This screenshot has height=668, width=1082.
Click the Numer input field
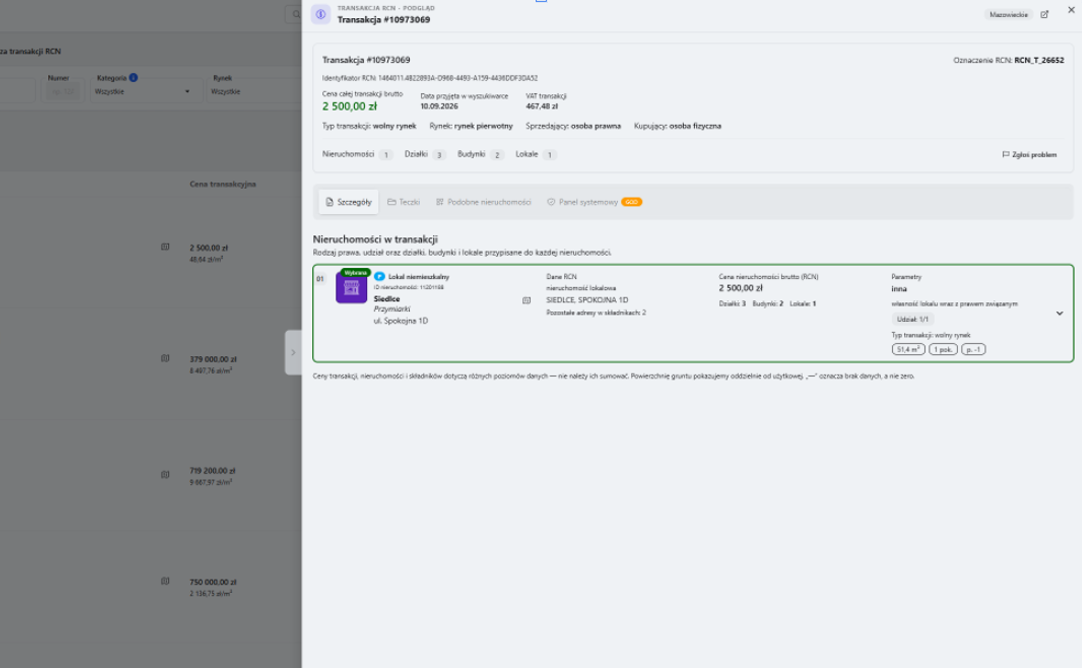click(x=62, y=91)
